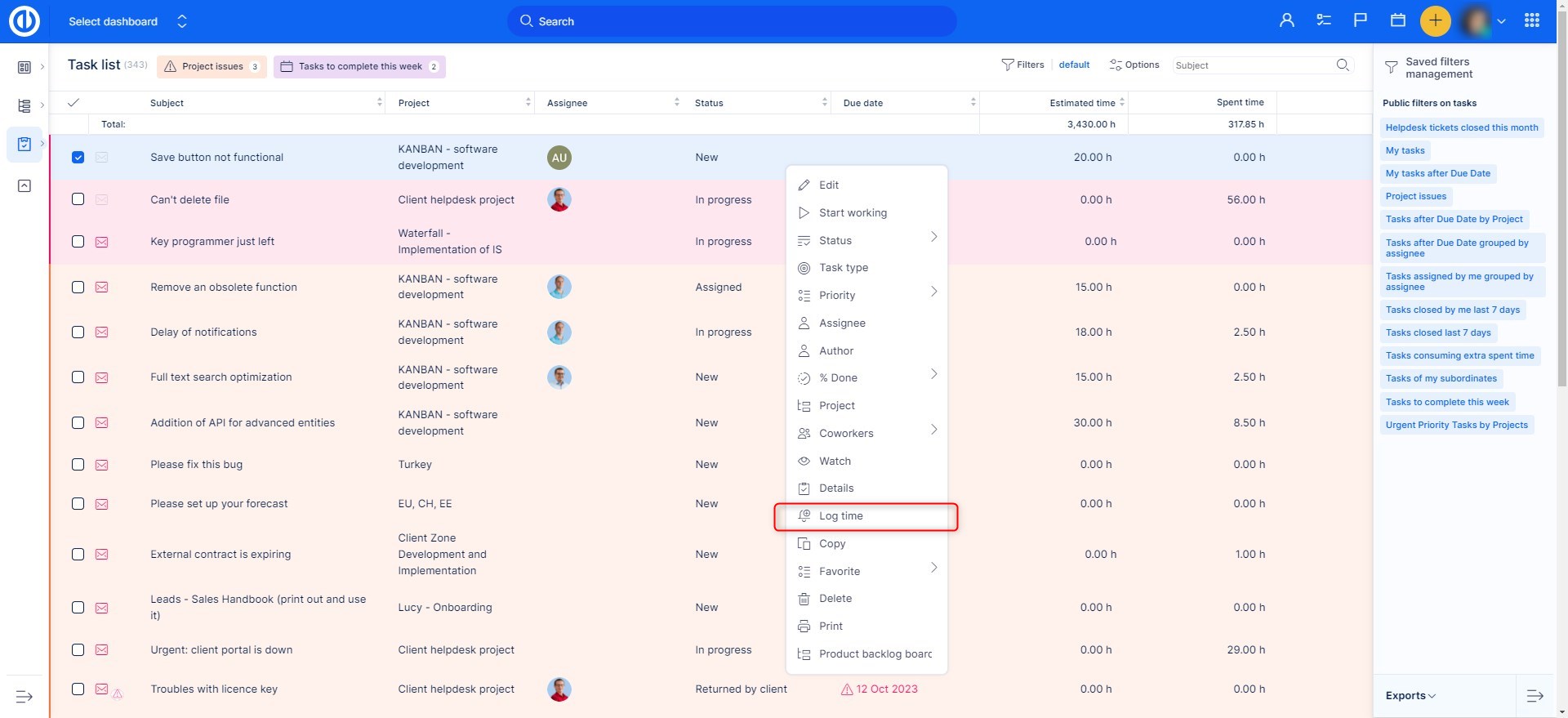
Task: Uncheck the Save button not functional checkbox
Action: tap(78, 158)
